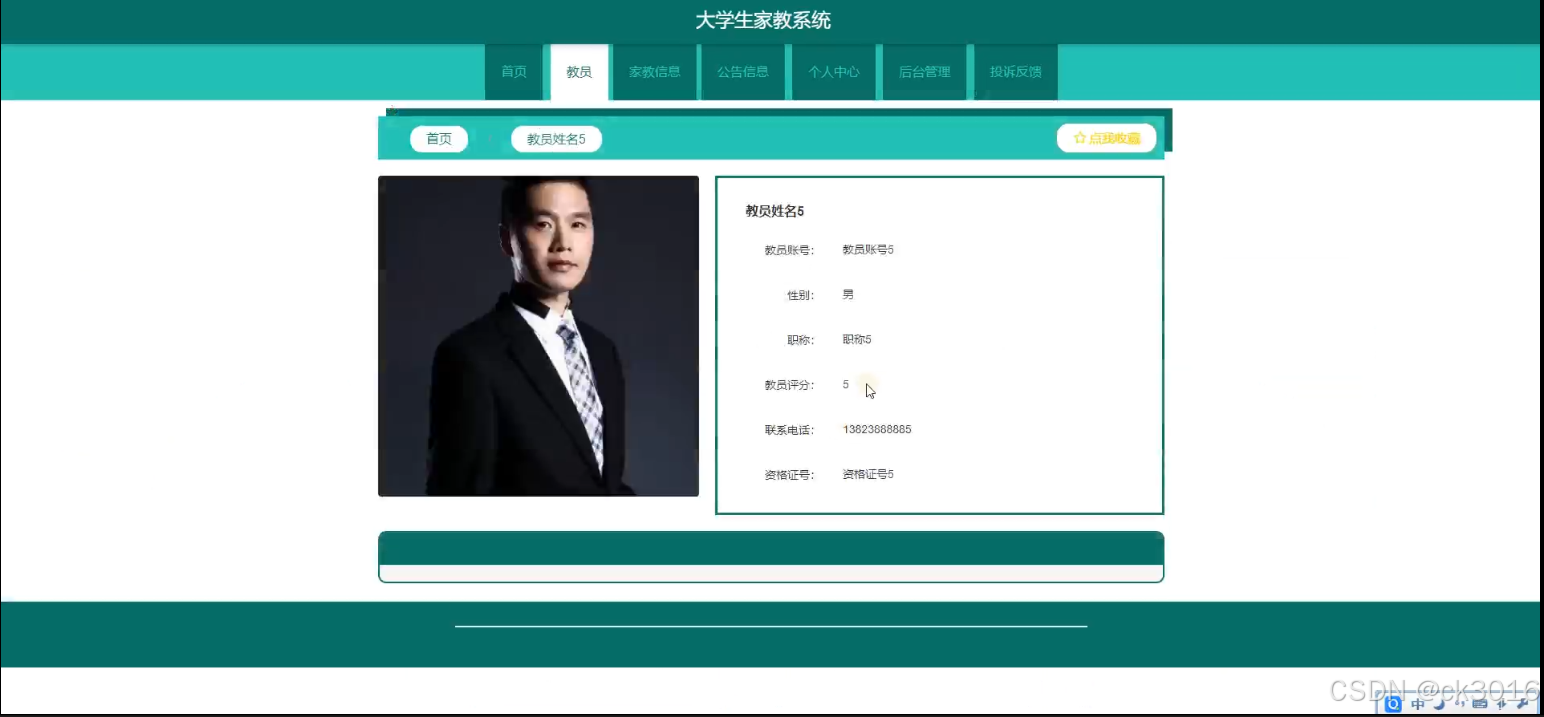
Task: Click the 首页 breadcrumb link
Action: 439,139
